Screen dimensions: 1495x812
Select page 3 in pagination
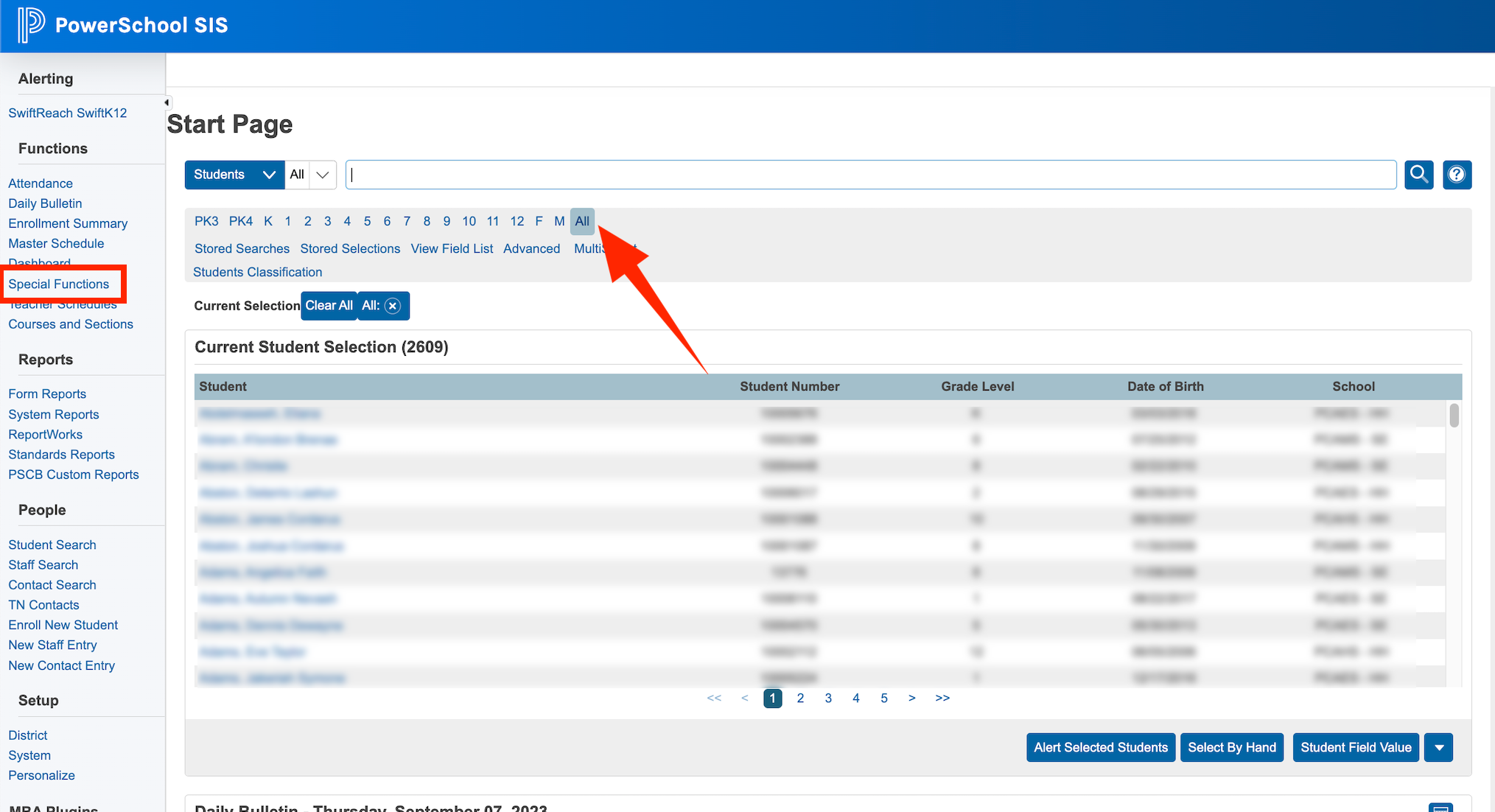[827, 698]
